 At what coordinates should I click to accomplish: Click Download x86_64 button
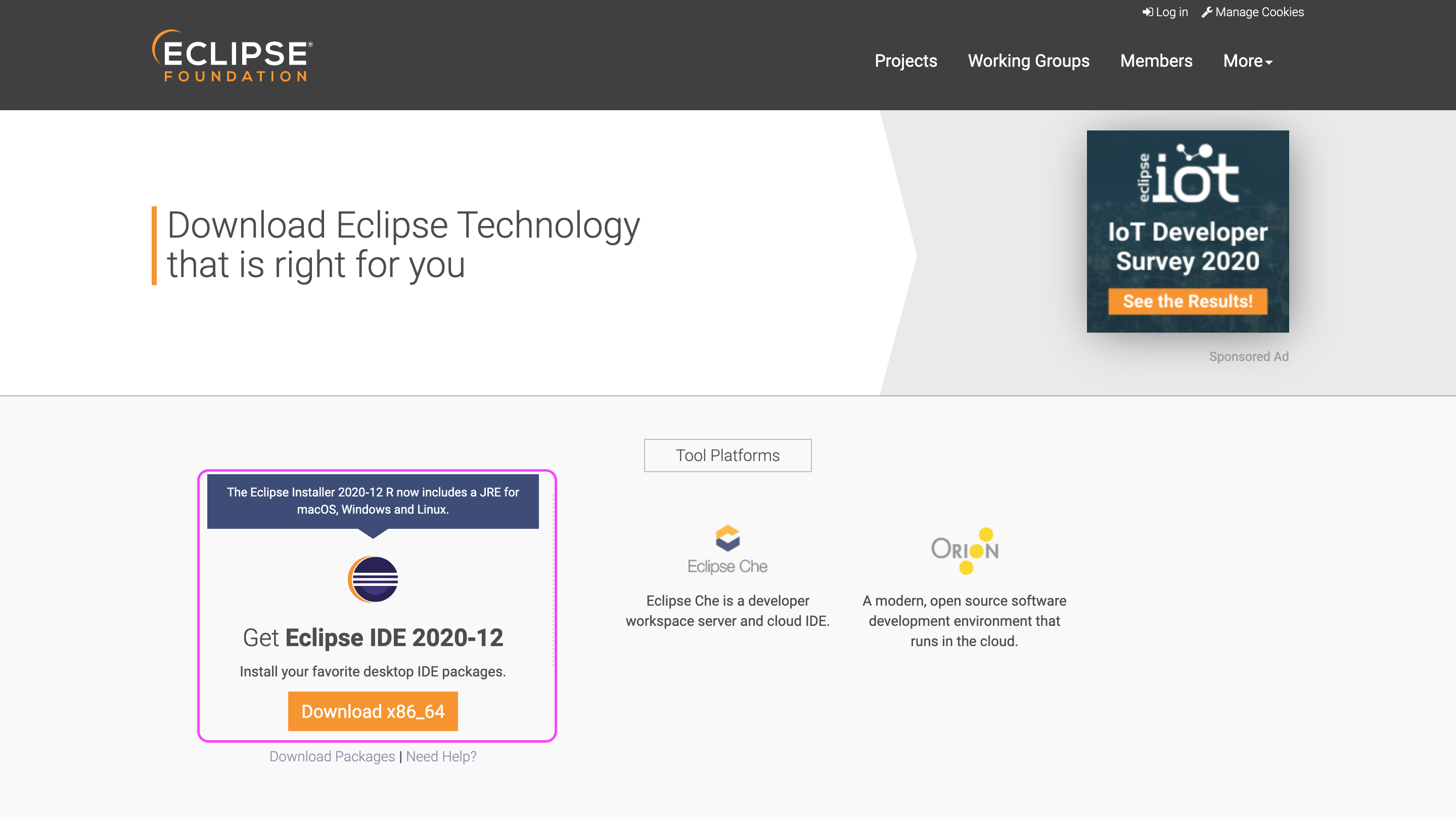373,711
